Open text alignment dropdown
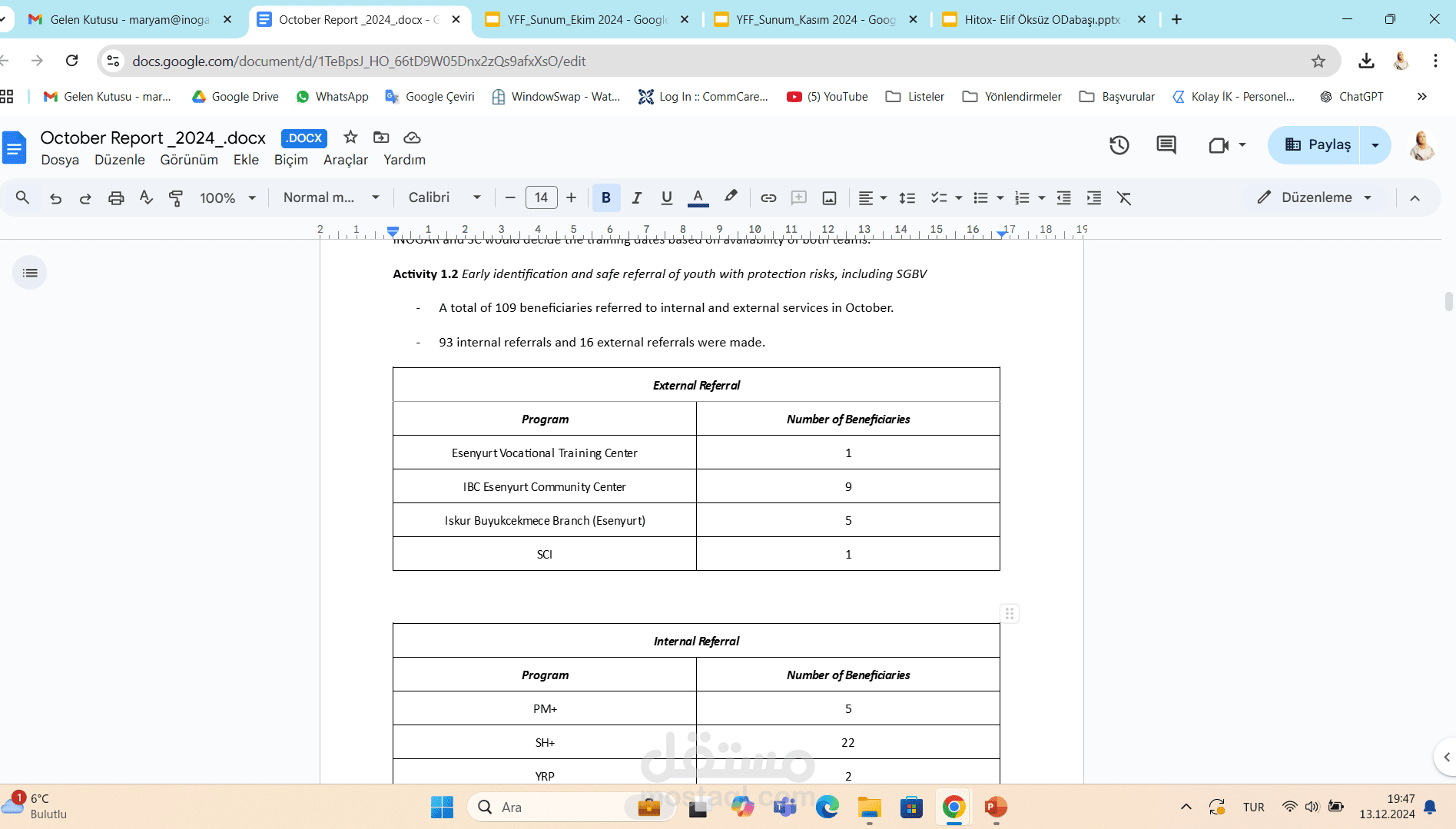The height and width of the screenshot is (829, 1456). pos(872,198)
